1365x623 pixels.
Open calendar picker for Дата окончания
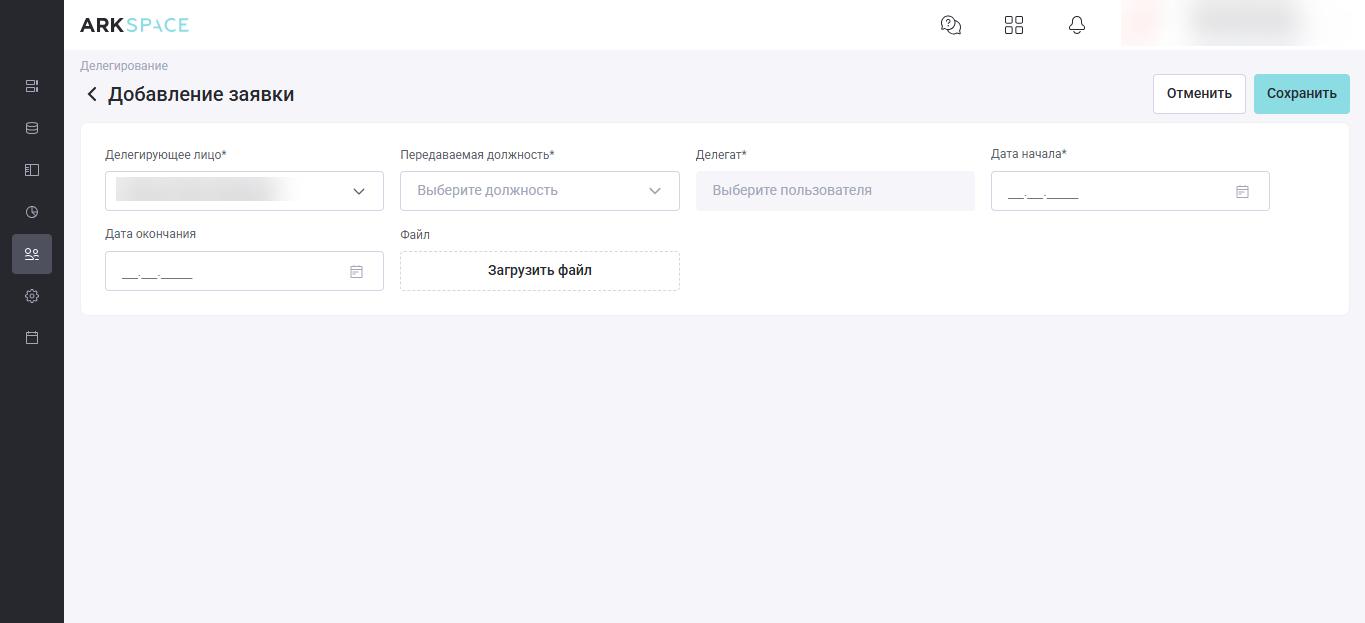click(x=356, y=271)
